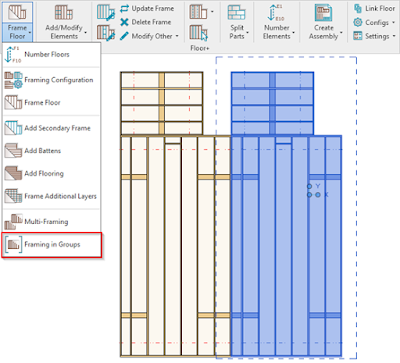Click the Y axis control grip
The width and height of the screenshot is (400, 363).
point(310,186)
